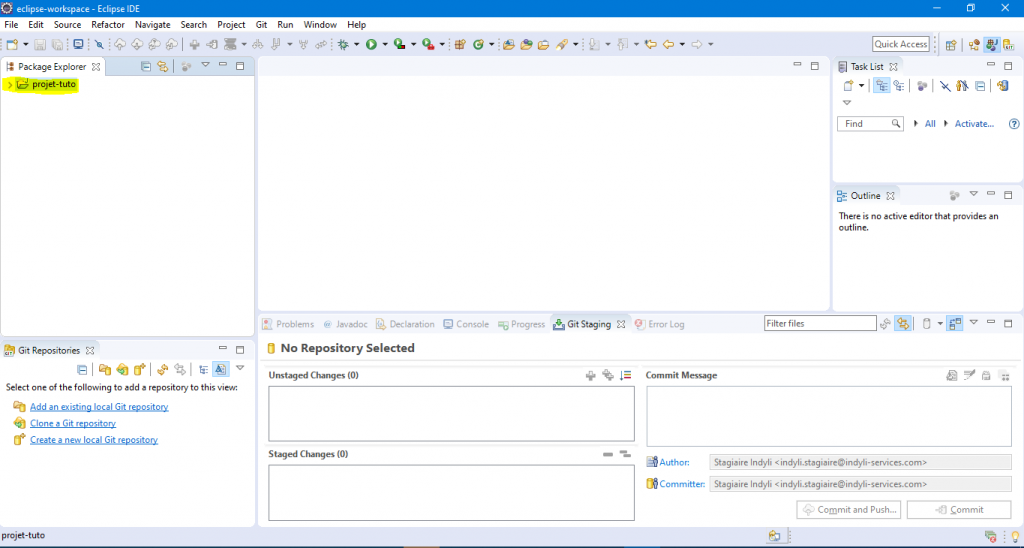The image size is (1024, 548).
Task: Open Task List View Menu triangle
Action: tap(847, 103)
